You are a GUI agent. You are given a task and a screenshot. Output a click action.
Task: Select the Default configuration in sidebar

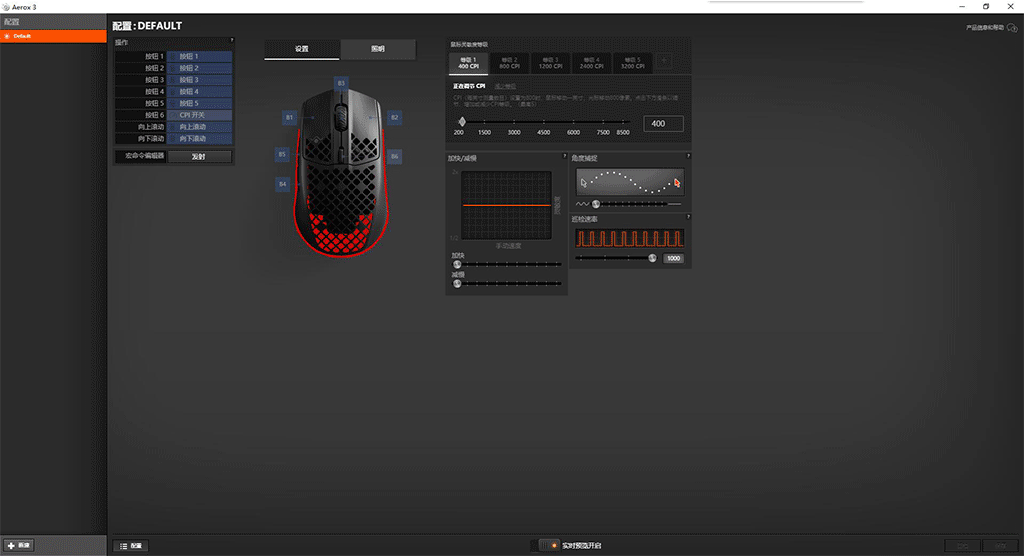tap(53, 36)
